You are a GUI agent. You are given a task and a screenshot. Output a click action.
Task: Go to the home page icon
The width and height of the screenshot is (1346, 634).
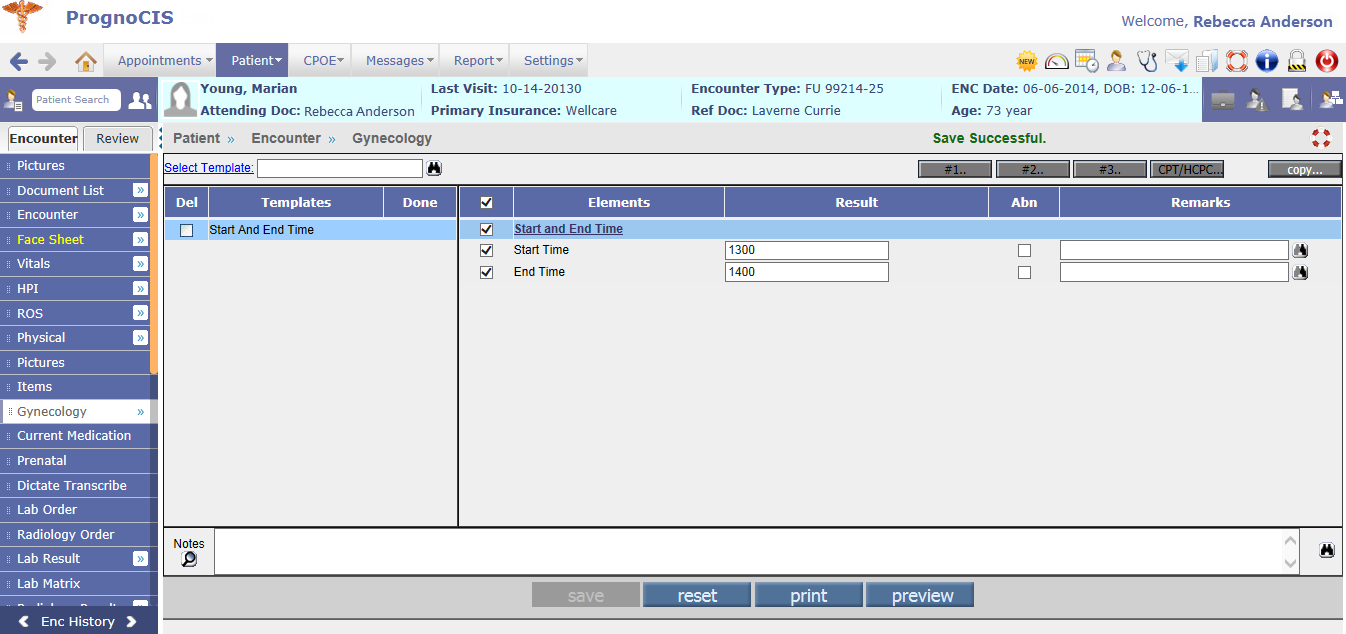click(85, 61)
